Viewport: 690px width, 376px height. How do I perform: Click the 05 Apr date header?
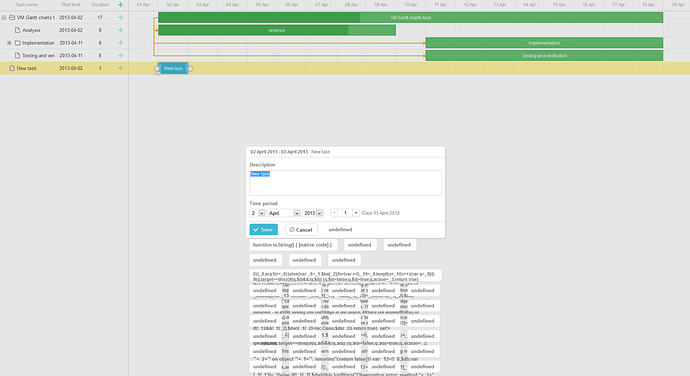coord(262,5)
